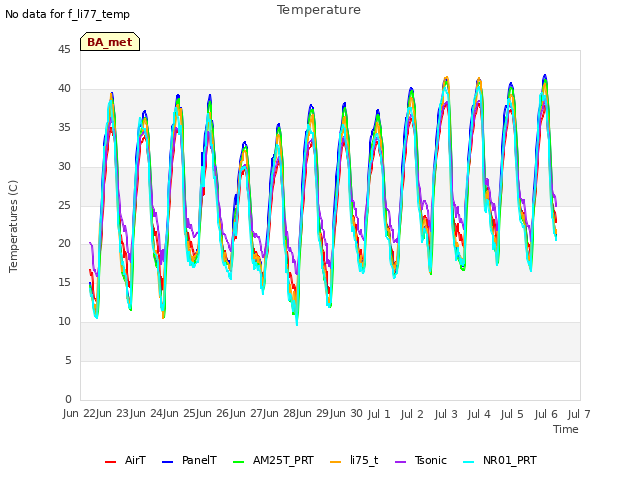Click the BA_met annotation box
This screenshot has height=480, width=640.
pyautogui.click(x=110, y=42)
